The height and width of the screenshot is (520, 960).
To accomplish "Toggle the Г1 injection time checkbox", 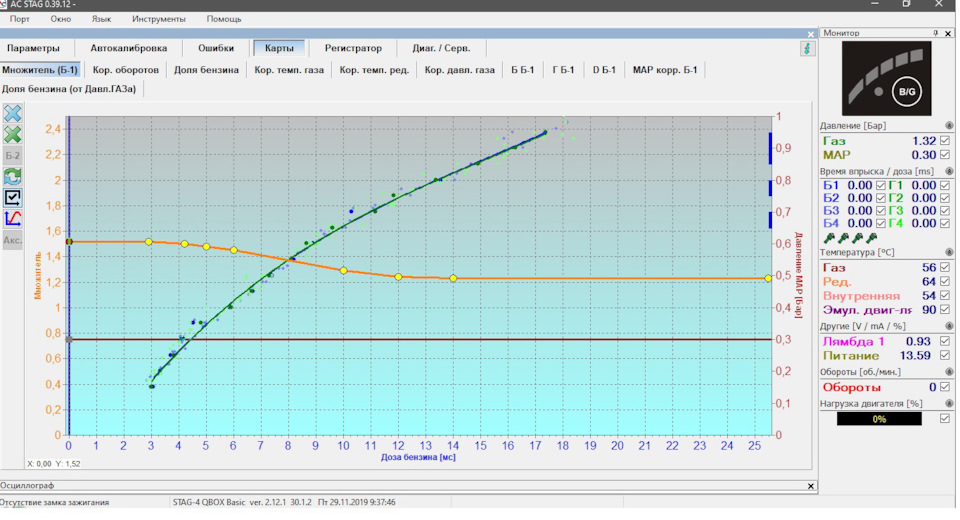I will [945, 185].
